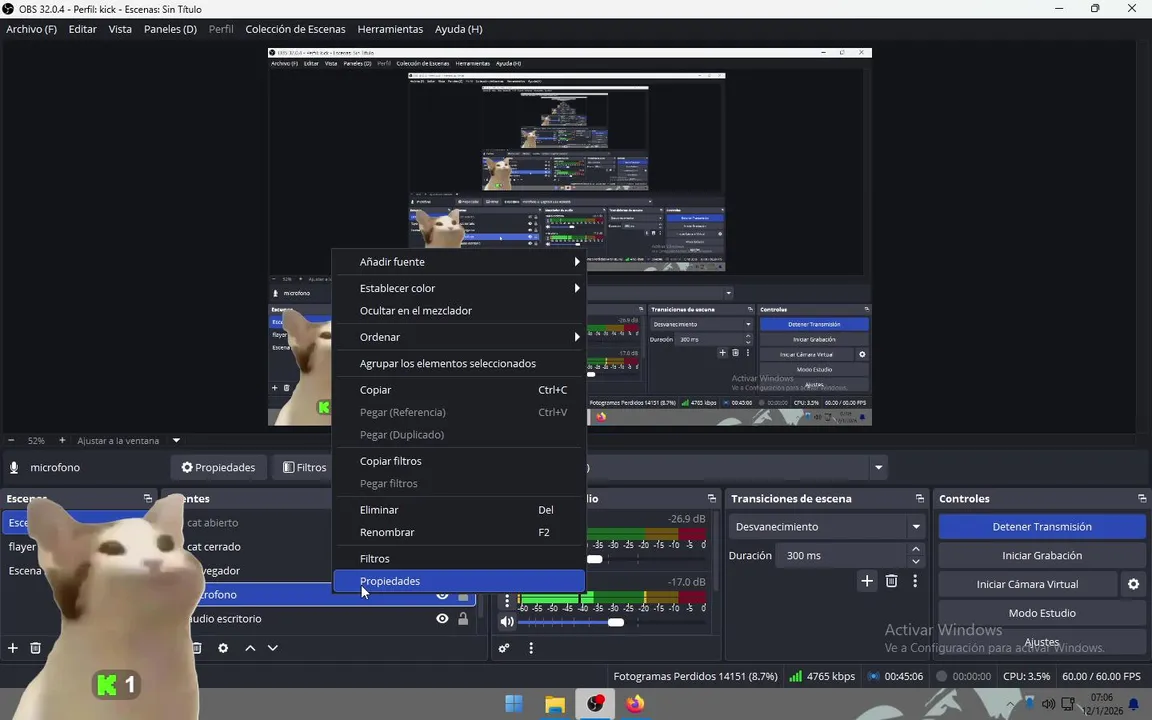Add a new scene with plus icon
This screenshot has width=1152, height=720.
point(12,648)
